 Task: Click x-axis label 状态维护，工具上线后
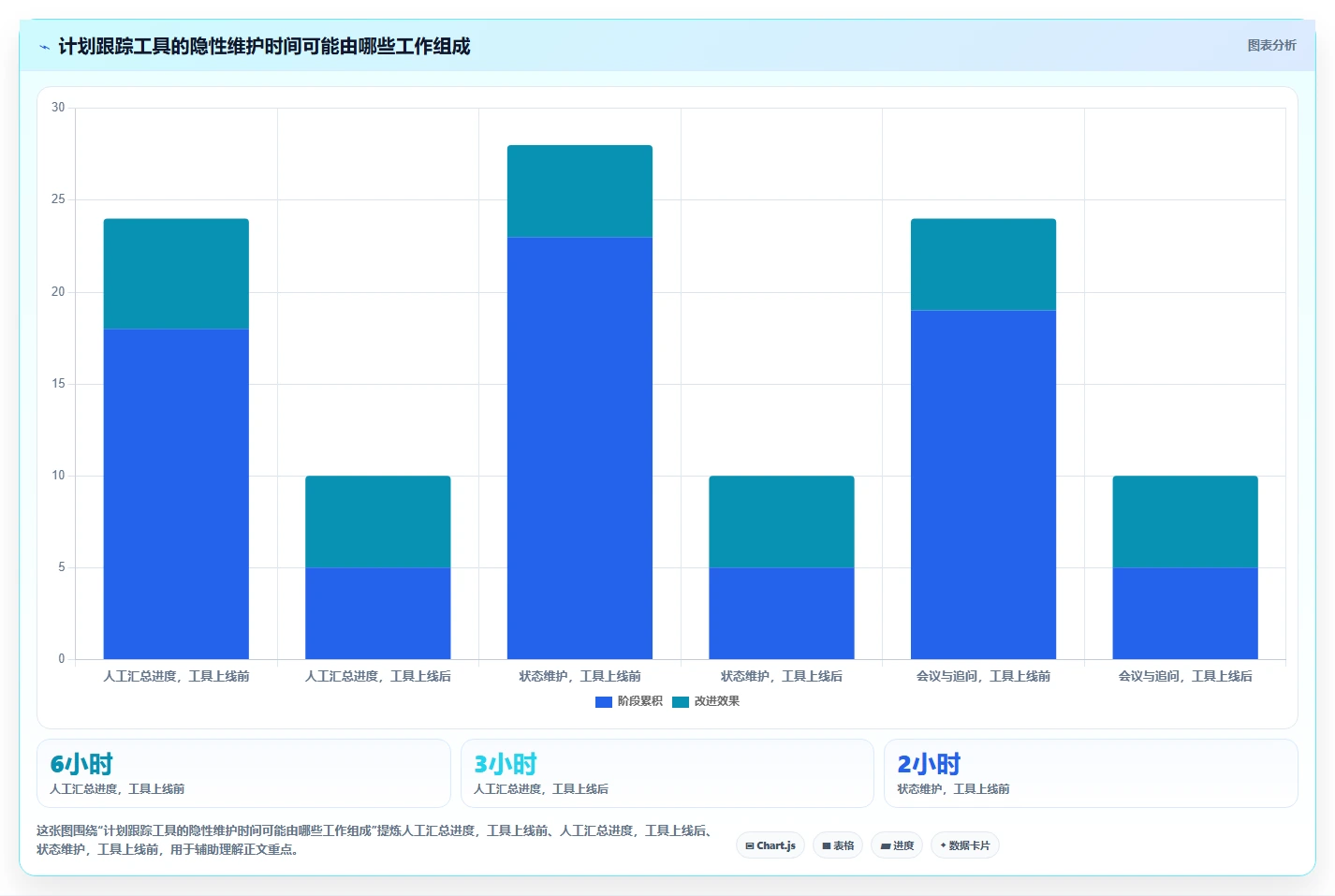coord(782,676)
